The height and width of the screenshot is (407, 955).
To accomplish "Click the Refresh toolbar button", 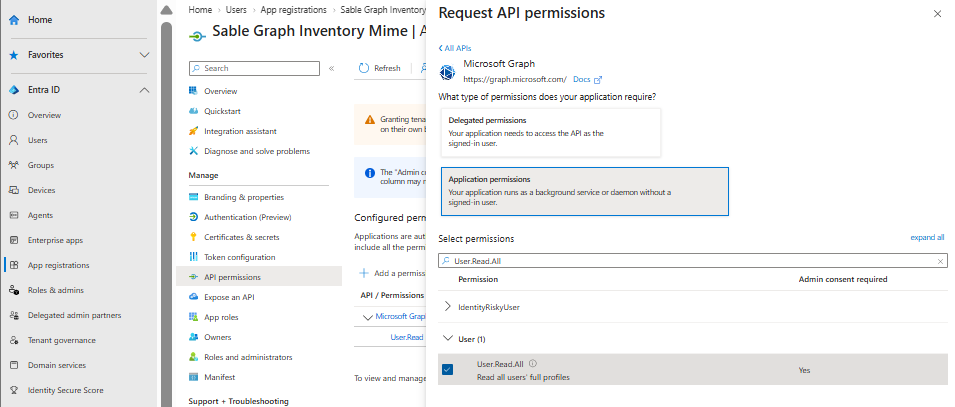I will point(380,68).
